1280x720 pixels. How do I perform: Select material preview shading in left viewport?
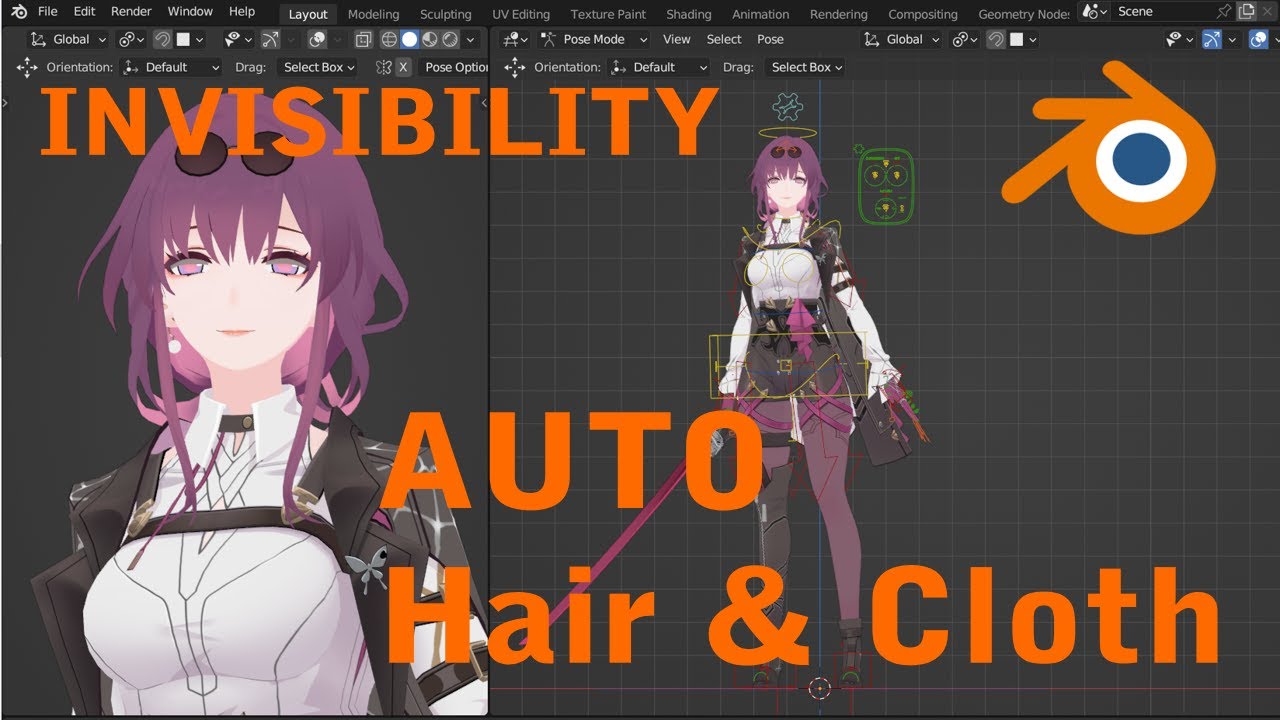click(430, 39)
